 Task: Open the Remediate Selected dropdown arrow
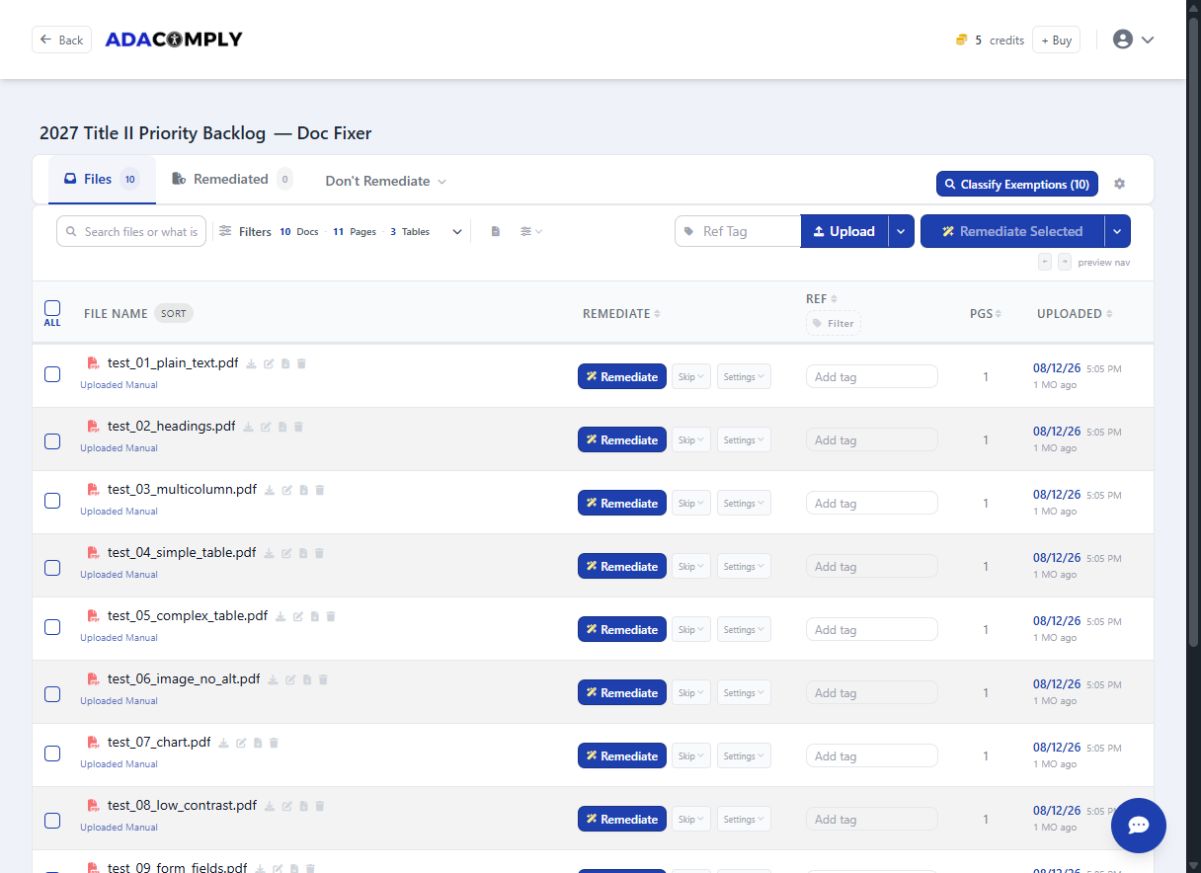point(1117,231)
